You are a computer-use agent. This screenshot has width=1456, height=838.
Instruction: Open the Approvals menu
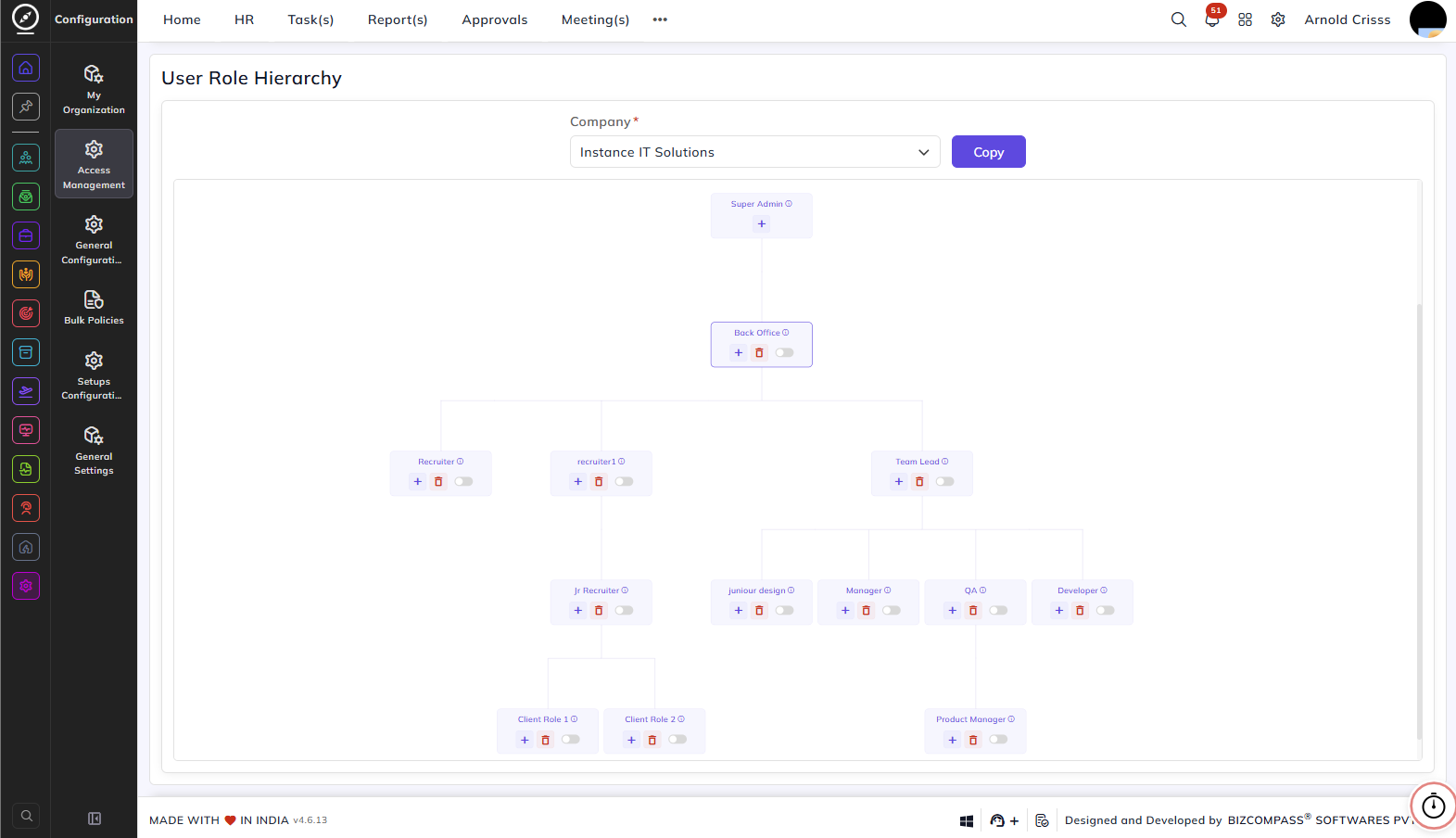(x=495, y=19)
